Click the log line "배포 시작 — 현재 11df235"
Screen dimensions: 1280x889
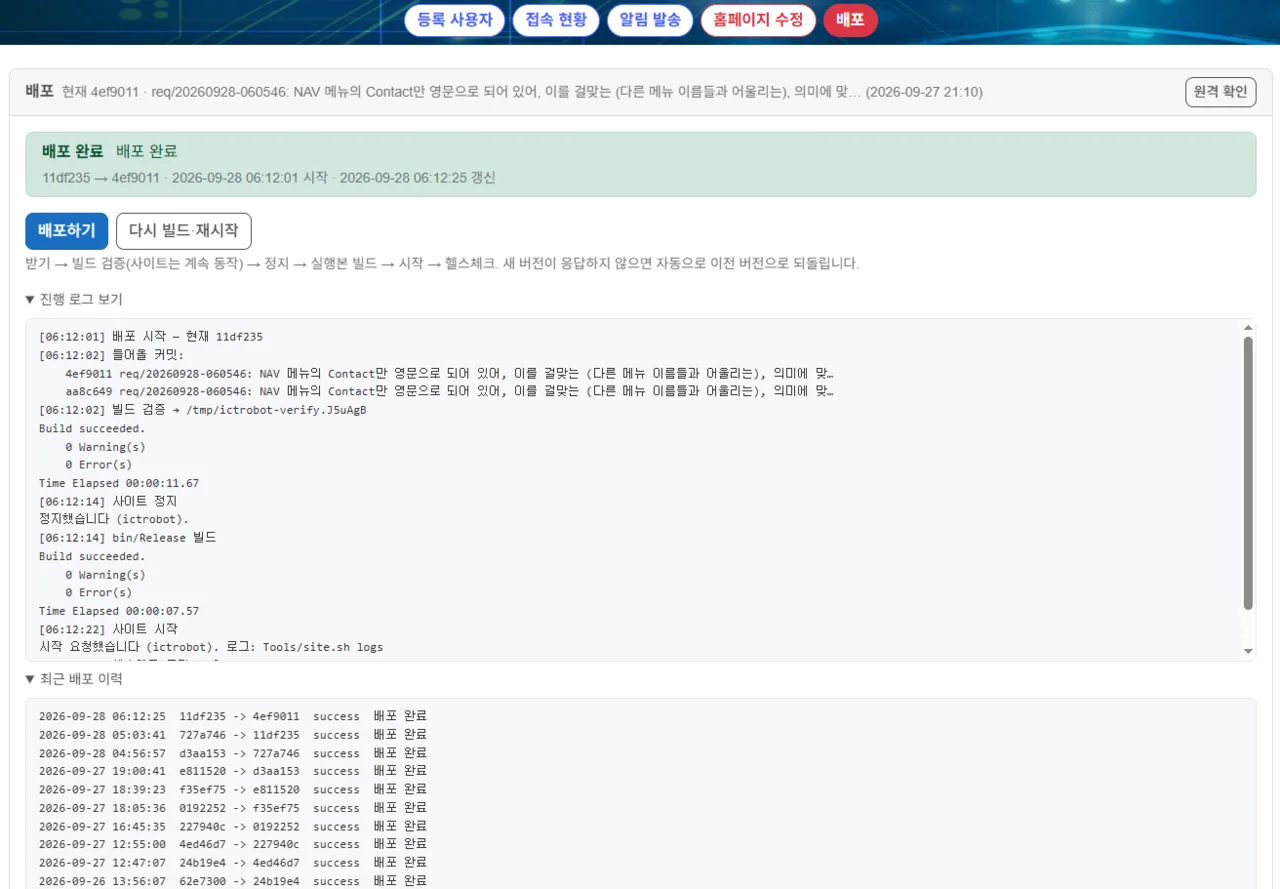[x=151, y=337]
